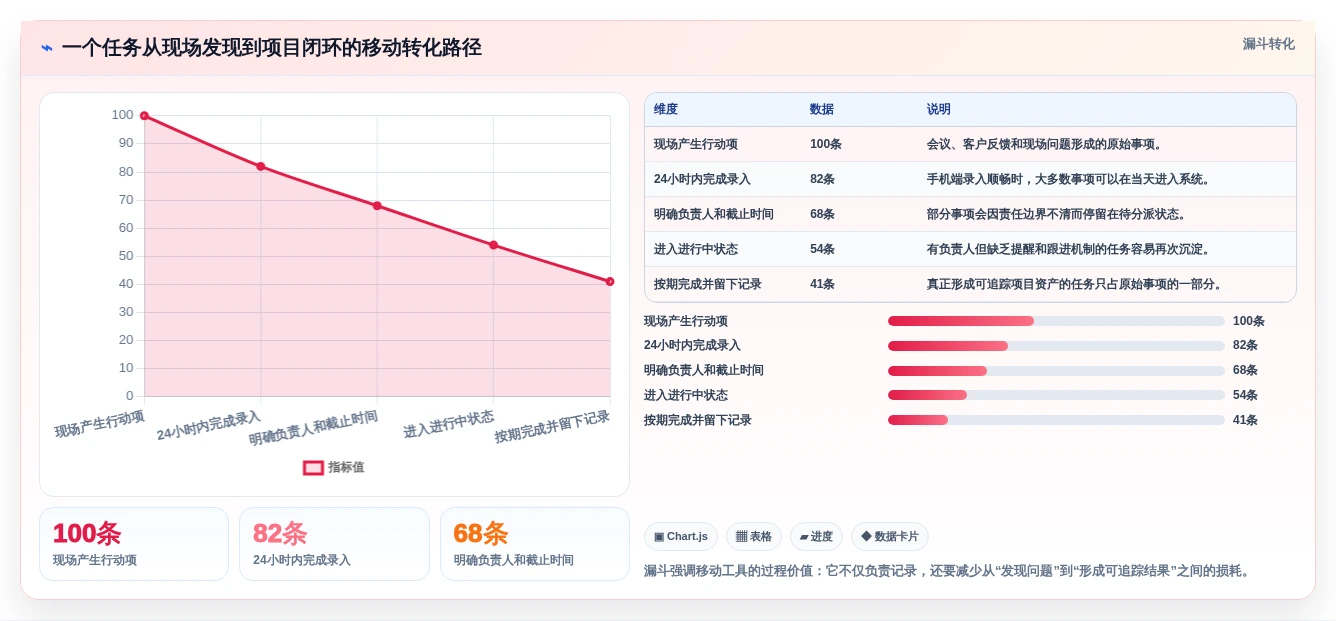
Task: Click the page title 一个任务从现场发现到项目闭环
Action: [x=272, y=48]
